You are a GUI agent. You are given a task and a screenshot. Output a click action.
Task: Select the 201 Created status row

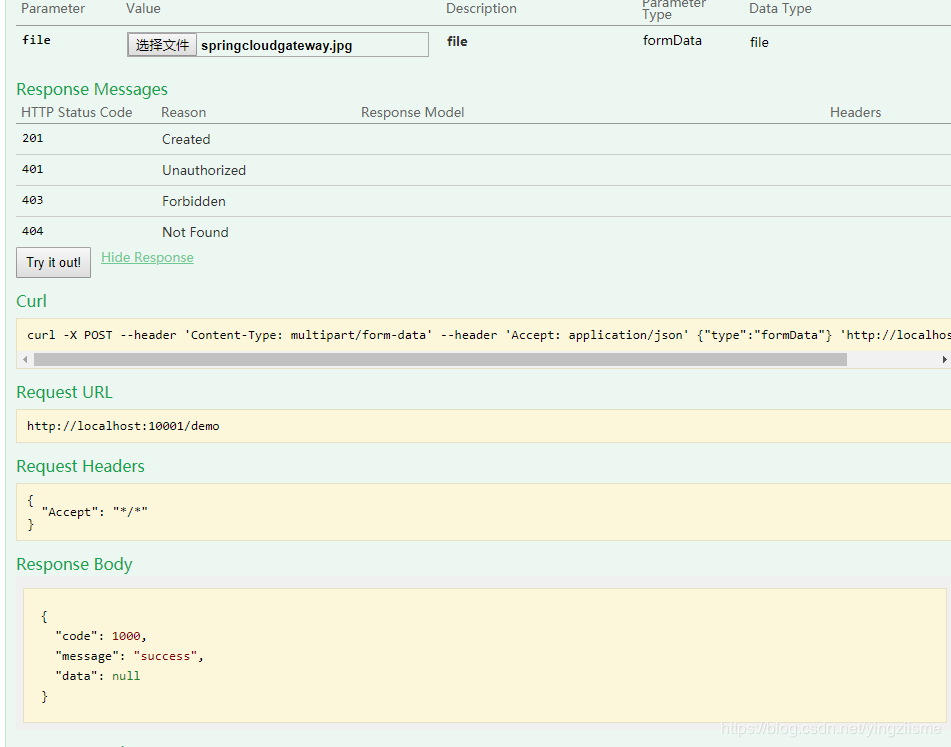pos(483,139)
